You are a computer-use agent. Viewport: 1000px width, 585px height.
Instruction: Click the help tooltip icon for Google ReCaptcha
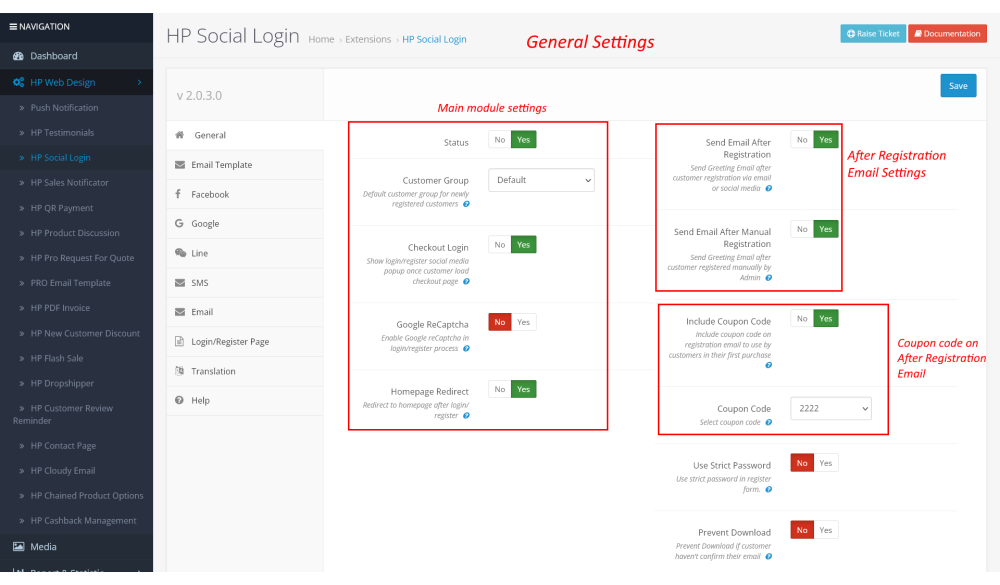466,348
